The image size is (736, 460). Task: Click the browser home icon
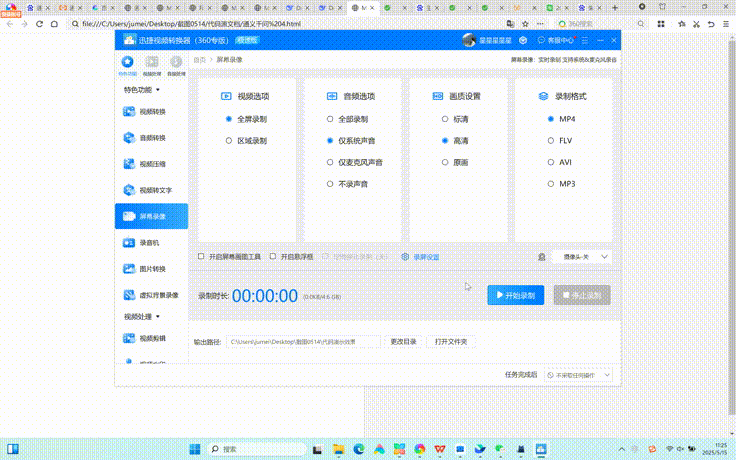pyautogui.click(x=54, y=24)
